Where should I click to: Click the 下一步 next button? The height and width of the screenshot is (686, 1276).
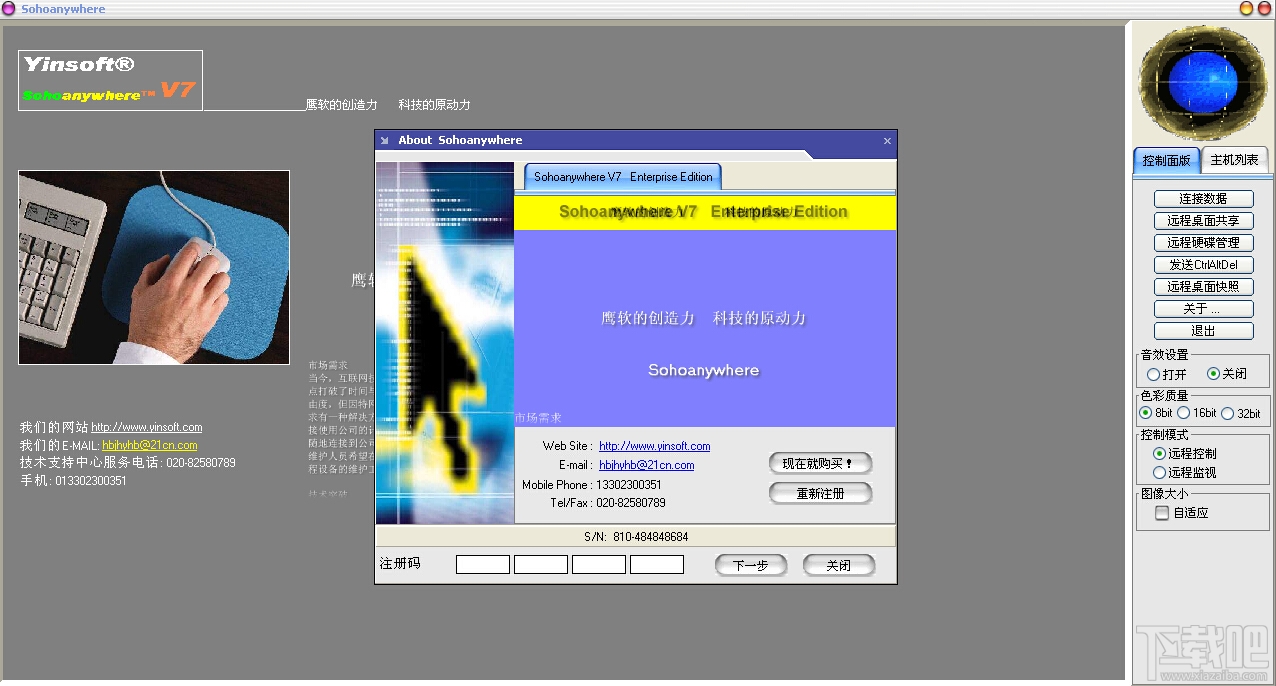(x=751, y=566)
